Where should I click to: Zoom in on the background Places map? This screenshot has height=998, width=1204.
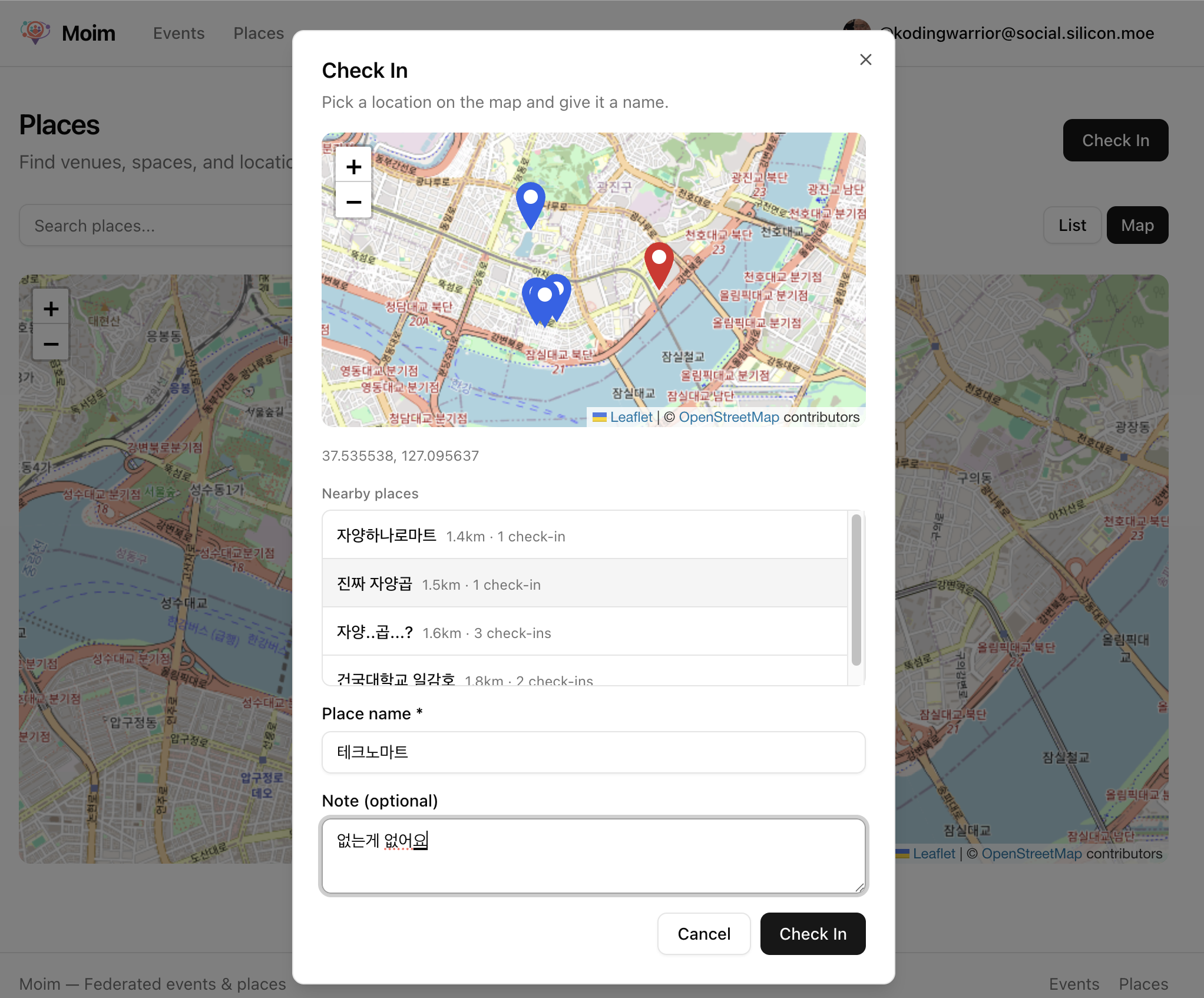coord(51,309)
